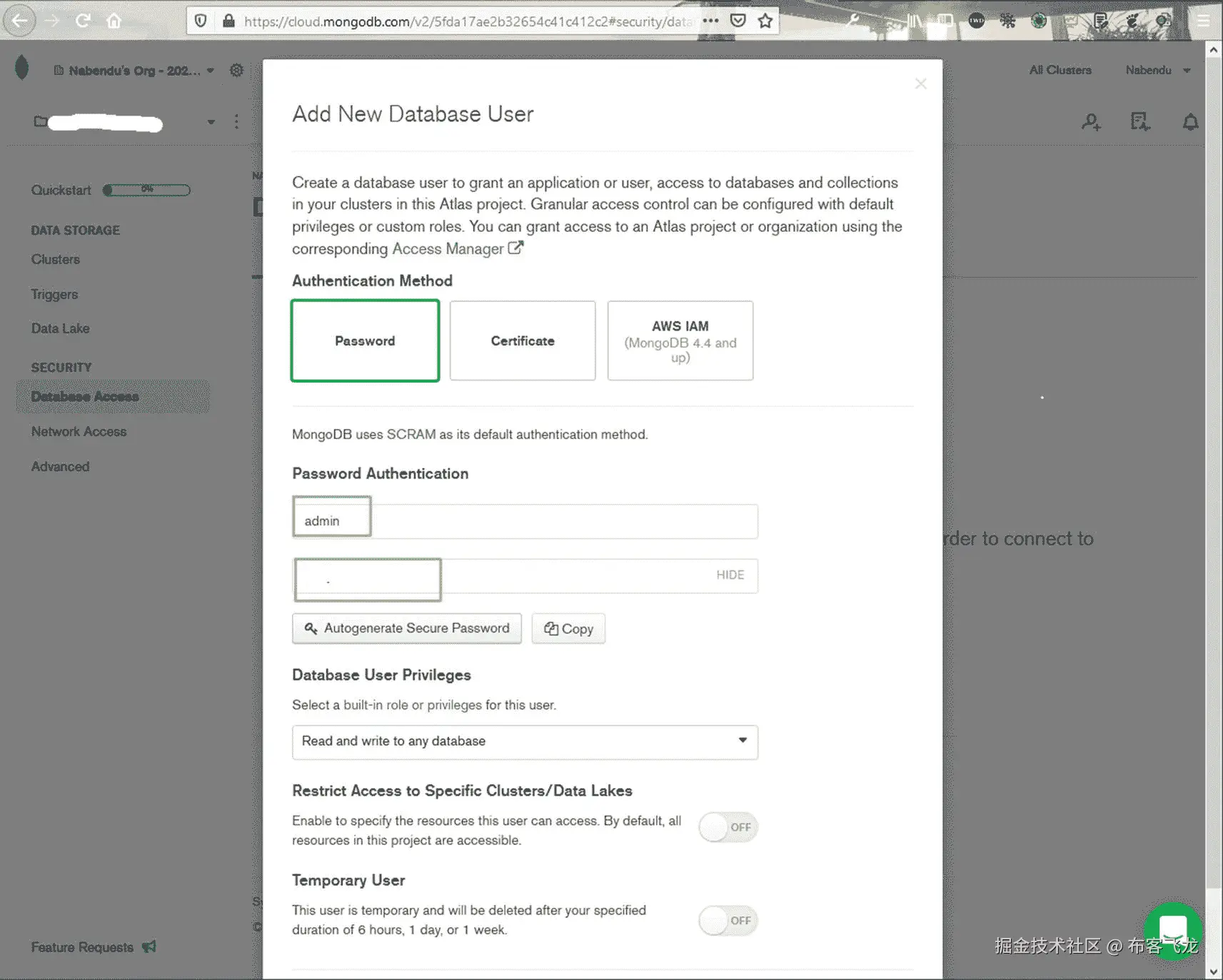Click the All Clusters link
This screenshot has height=980, width=1223.
tap(1060, 70)
